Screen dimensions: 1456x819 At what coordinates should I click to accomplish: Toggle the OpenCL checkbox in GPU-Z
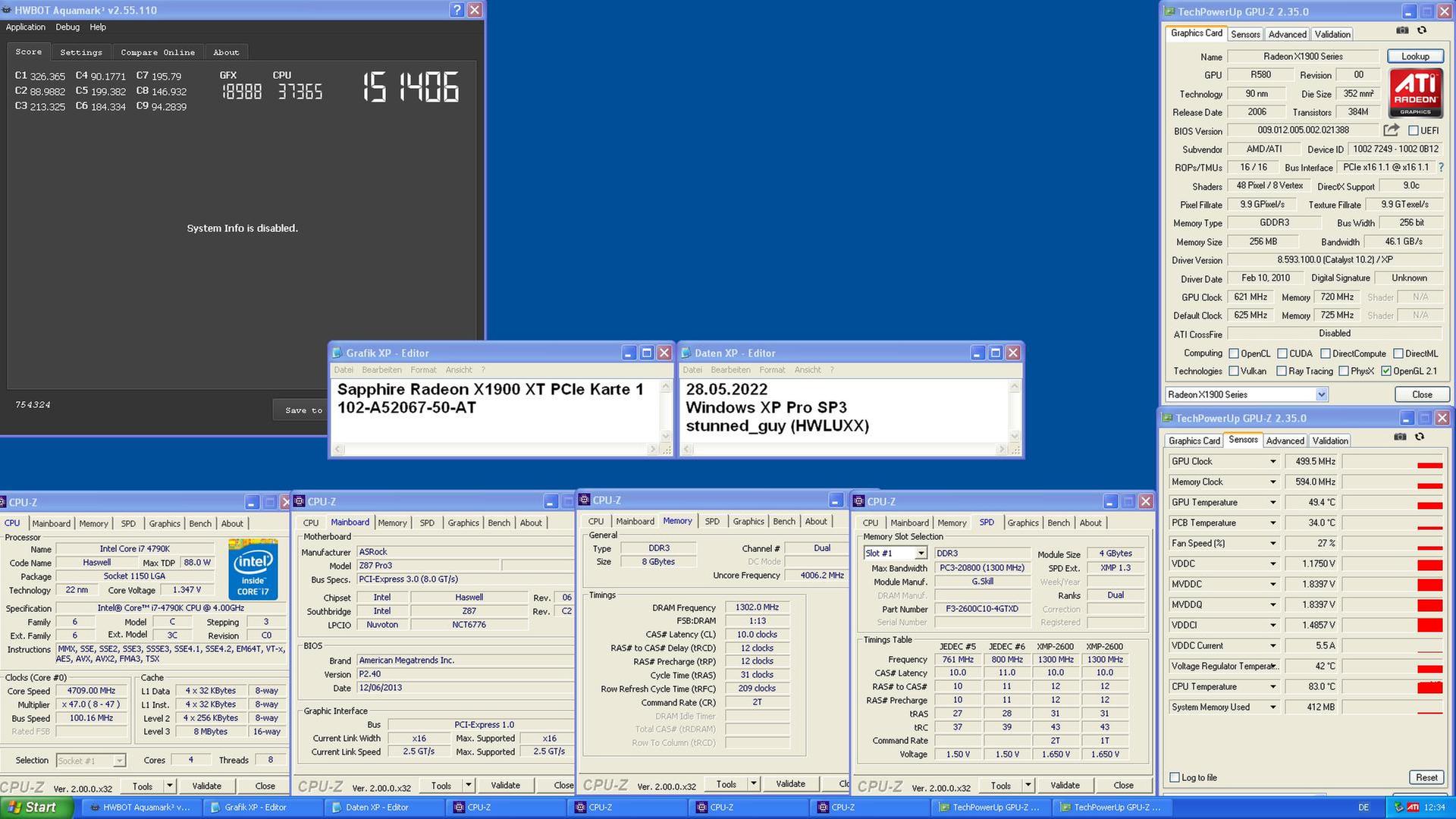pyautogui.click(x=1234, y=353)
